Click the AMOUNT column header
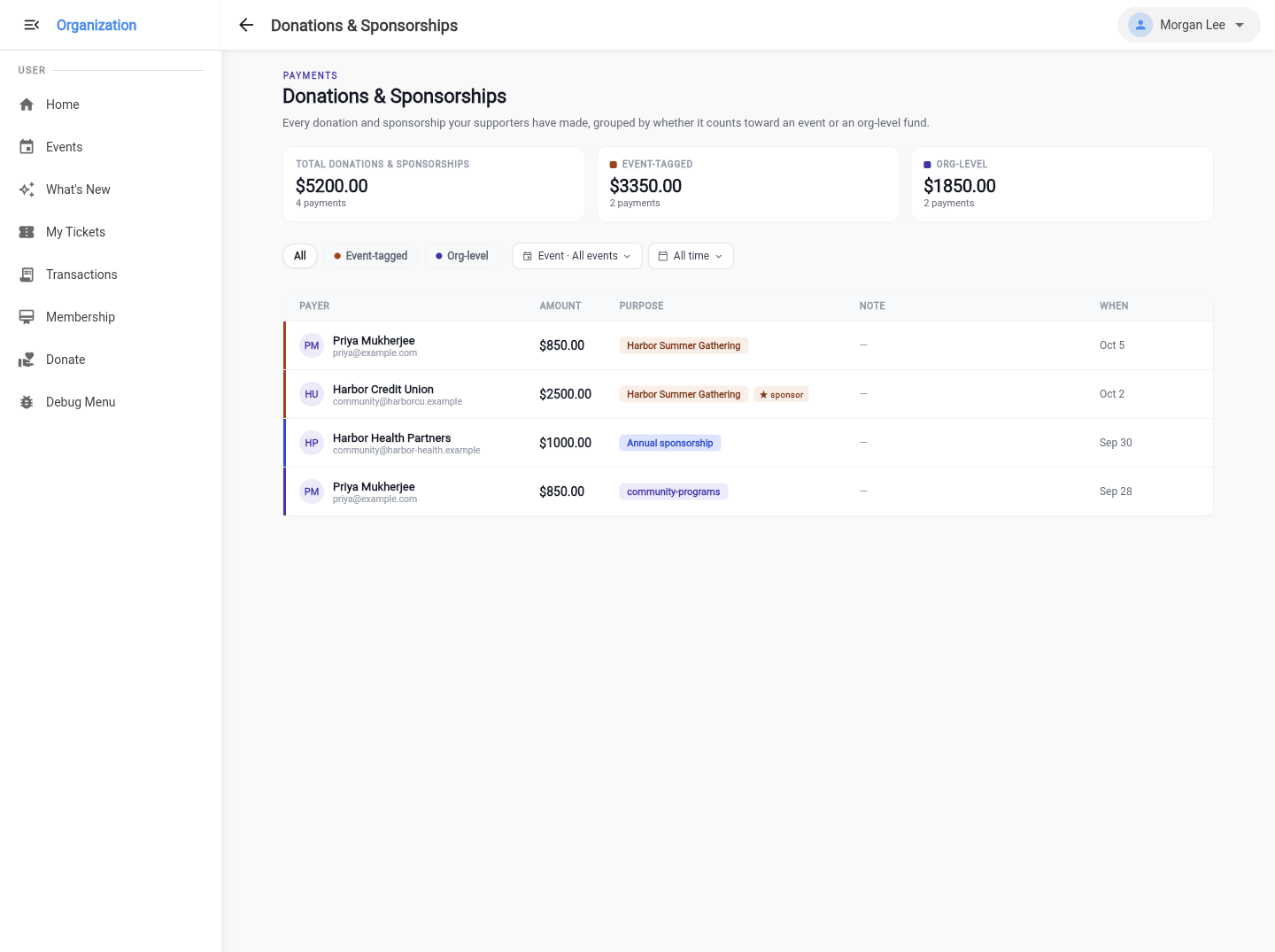 [x=560, y=306]
